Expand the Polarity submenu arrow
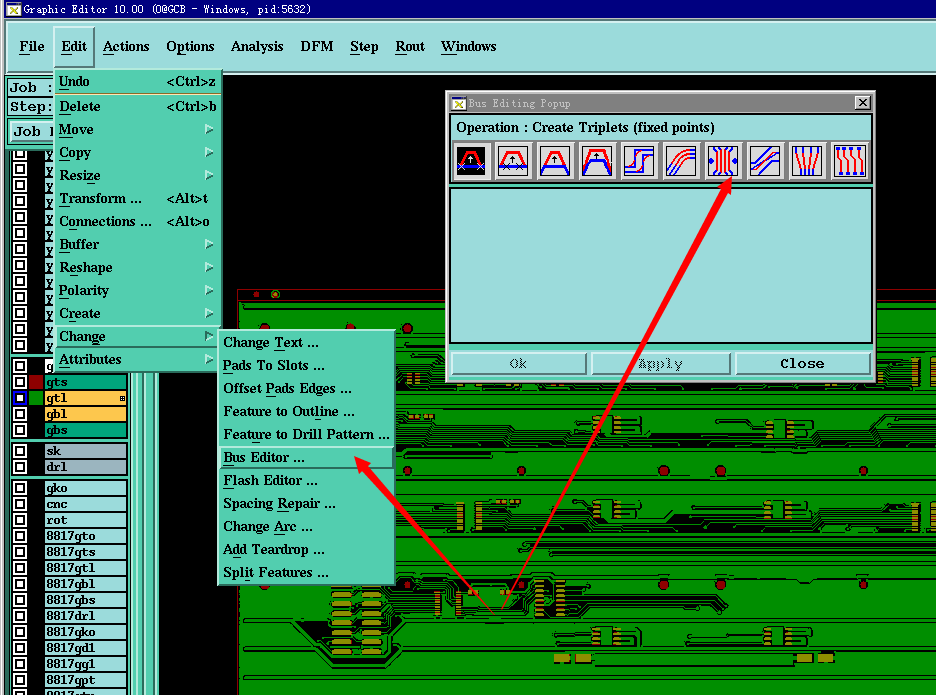Image resolution: width=936 pixels, height=695 pixels. click(x=209, y=290)
